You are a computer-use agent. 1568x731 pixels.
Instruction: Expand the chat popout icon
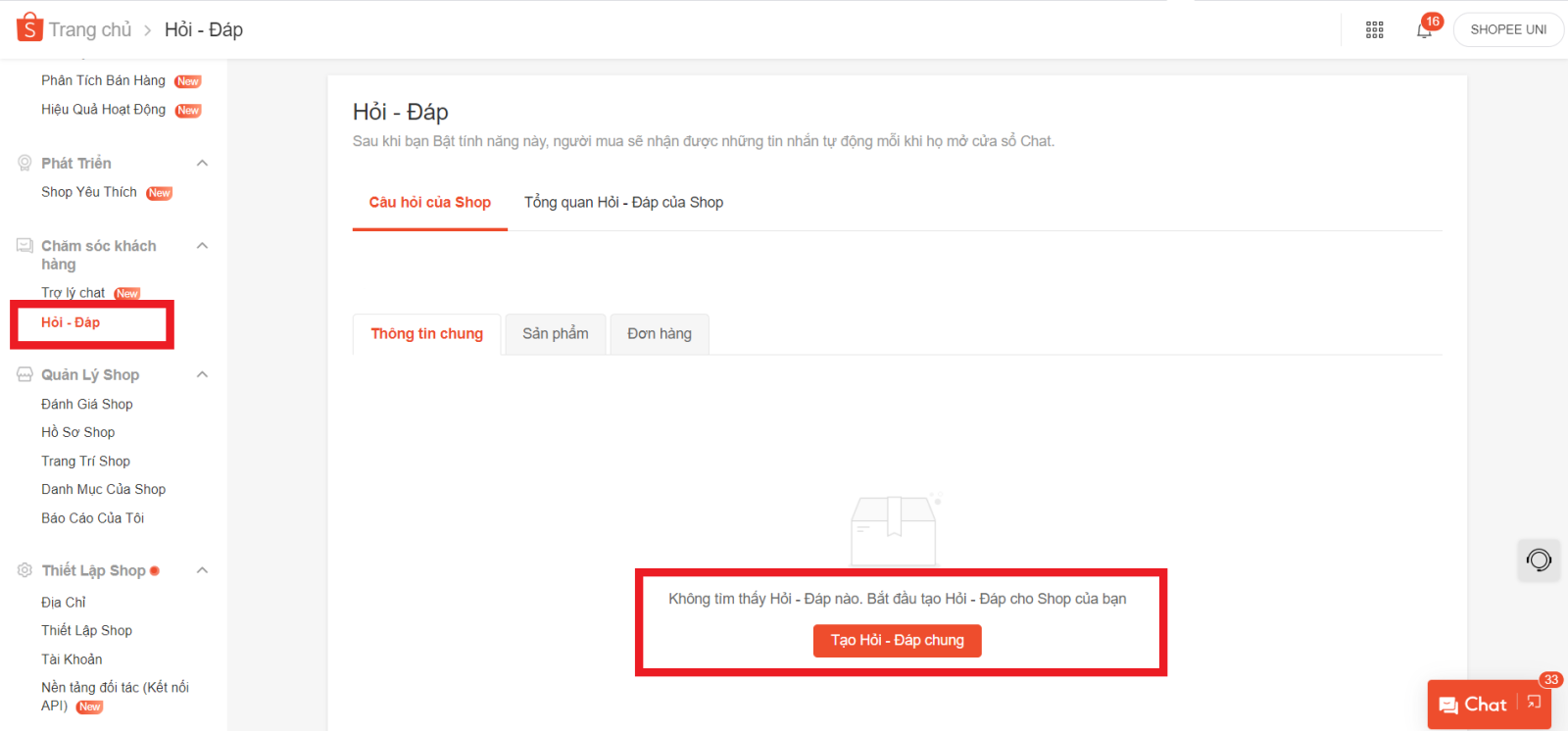click(1535, 703)
